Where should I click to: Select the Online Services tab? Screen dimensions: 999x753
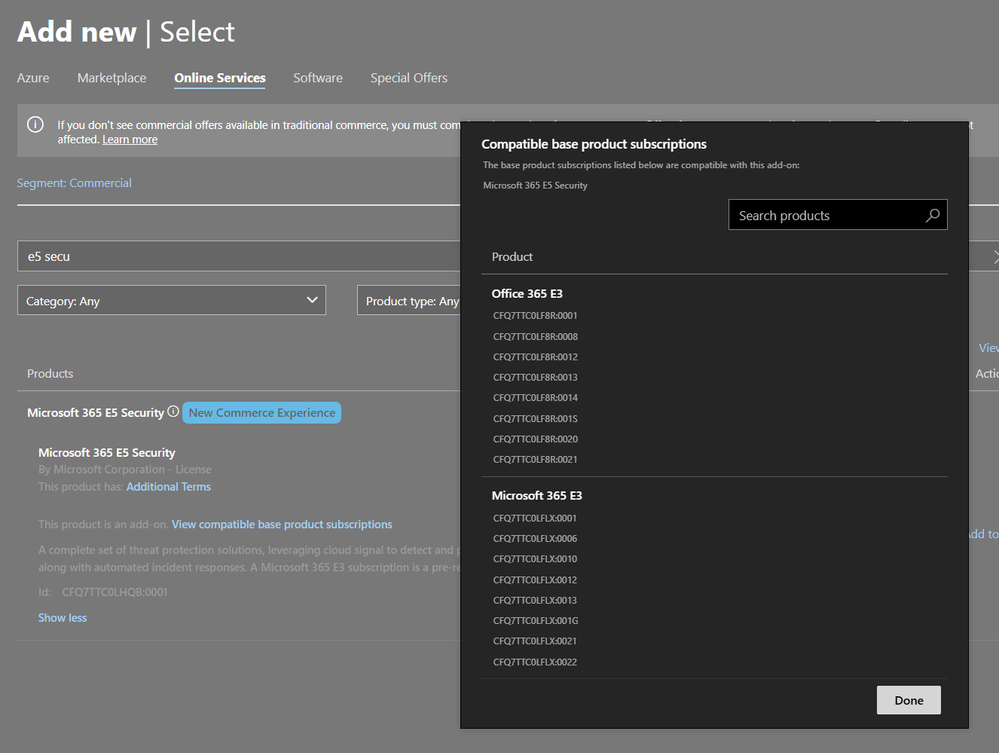click(220, 78)
